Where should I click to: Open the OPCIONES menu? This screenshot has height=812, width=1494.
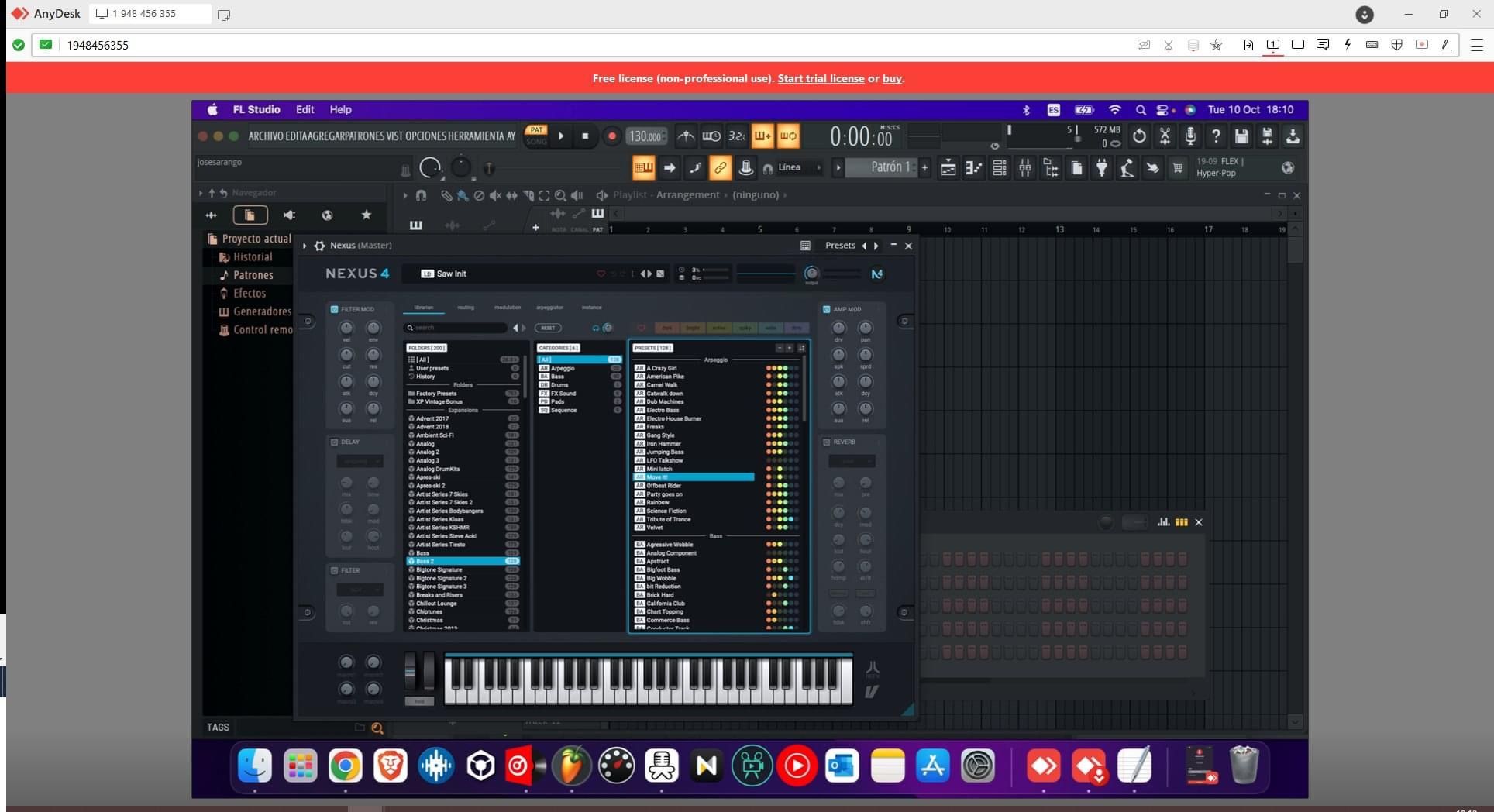[425, 136]
